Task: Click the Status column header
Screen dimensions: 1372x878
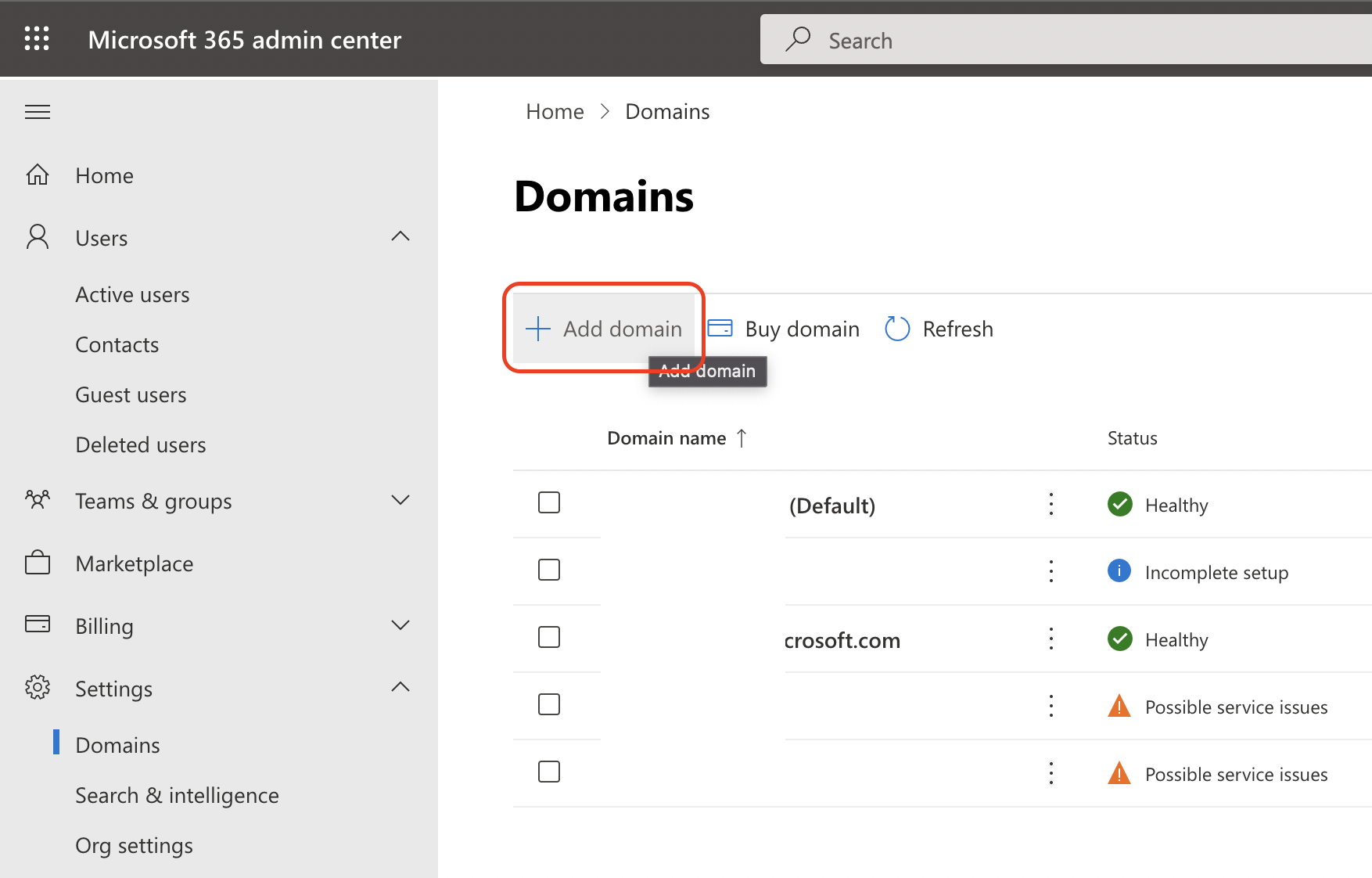Action: [x=1132, y=438]
